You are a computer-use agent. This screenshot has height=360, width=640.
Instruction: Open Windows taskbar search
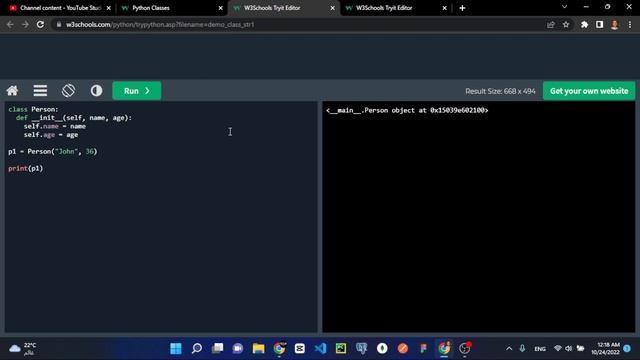(197, 348)
